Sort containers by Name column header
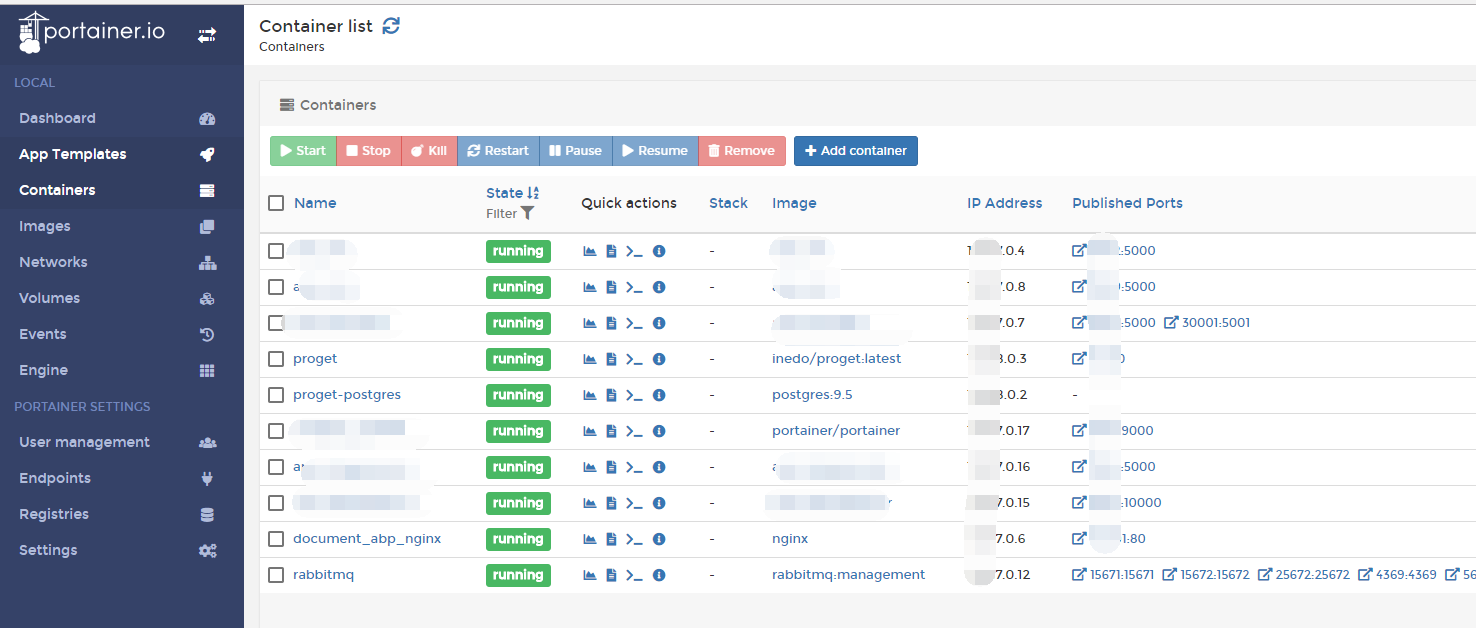The image size is (1476, 628). click(315, 203)
